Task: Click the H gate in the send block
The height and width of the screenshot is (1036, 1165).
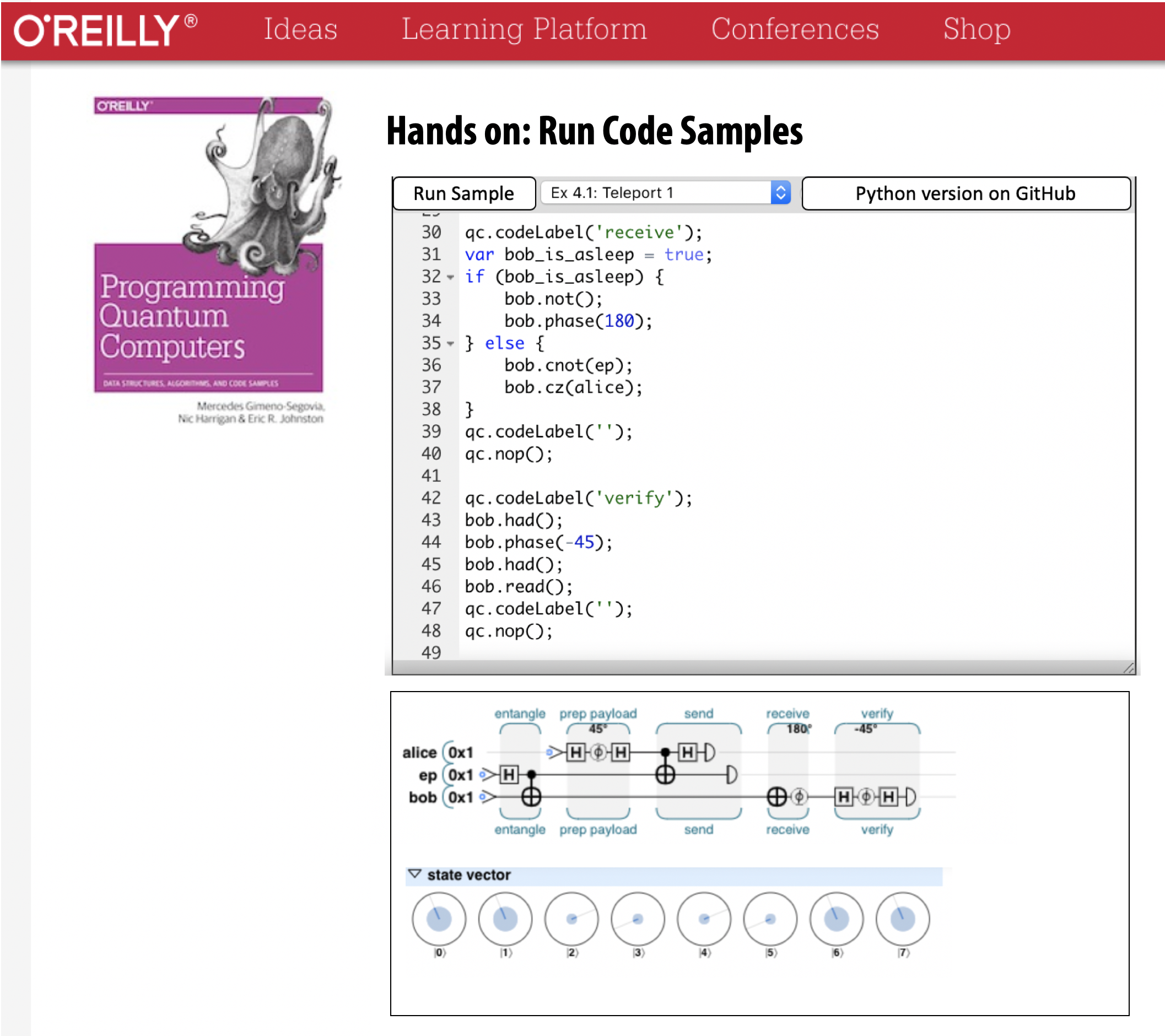Action: click(x=688, y=752)
